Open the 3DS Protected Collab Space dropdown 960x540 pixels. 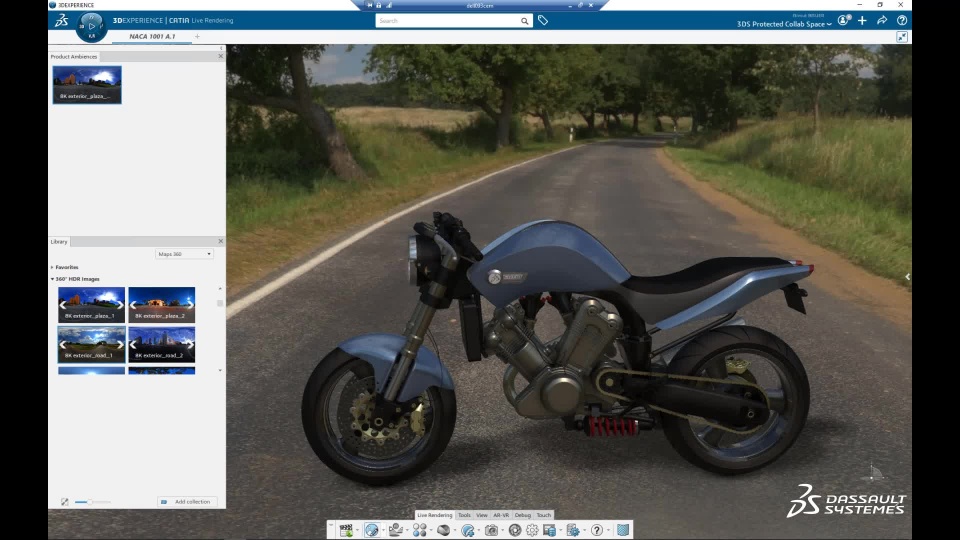(x=784, y=24)
